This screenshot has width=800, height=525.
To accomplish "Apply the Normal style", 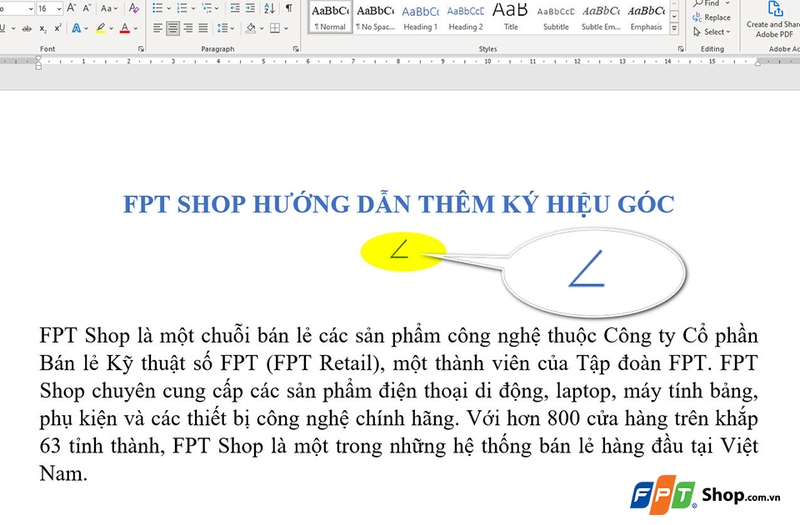I will point(330,17).
